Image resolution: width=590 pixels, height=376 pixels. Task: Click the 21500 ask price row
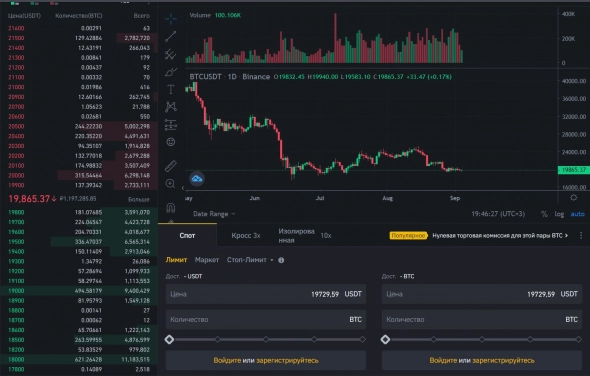[x=79, y=38]
